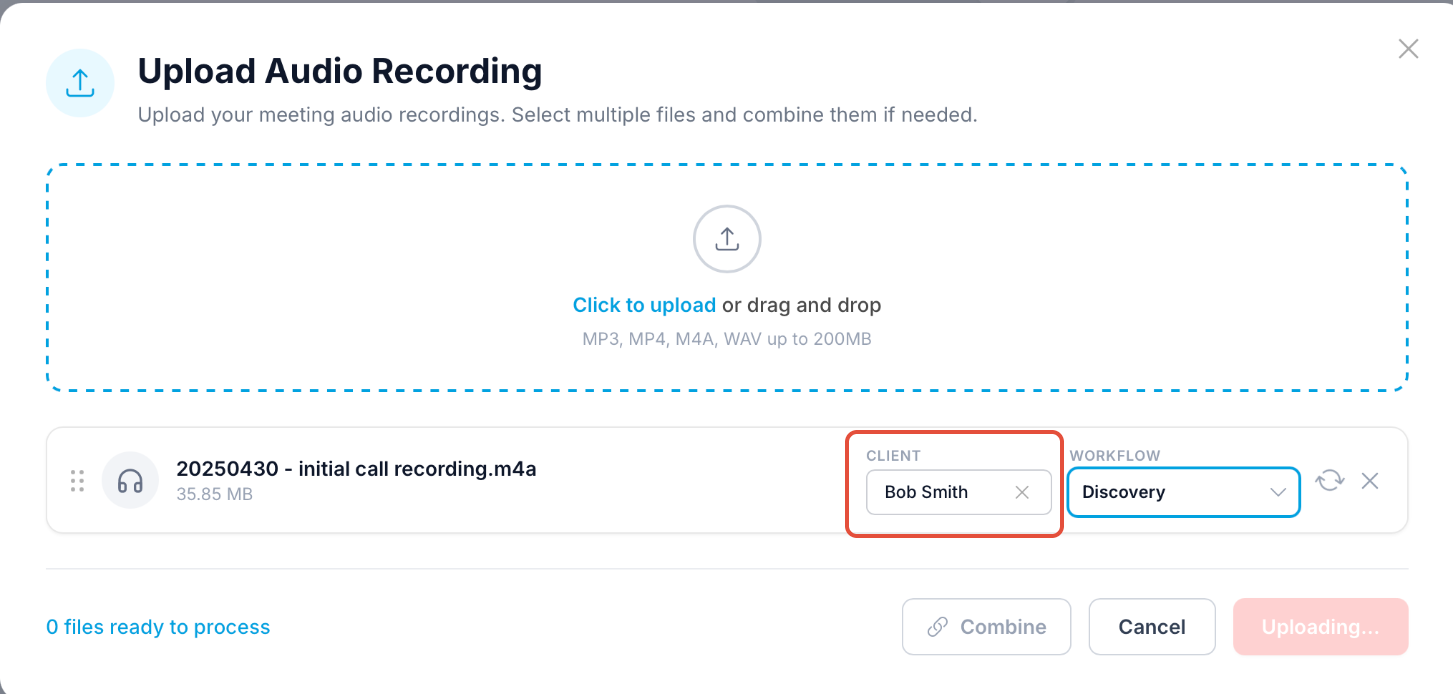Click "0 files ready to process" text

point(158,627)
